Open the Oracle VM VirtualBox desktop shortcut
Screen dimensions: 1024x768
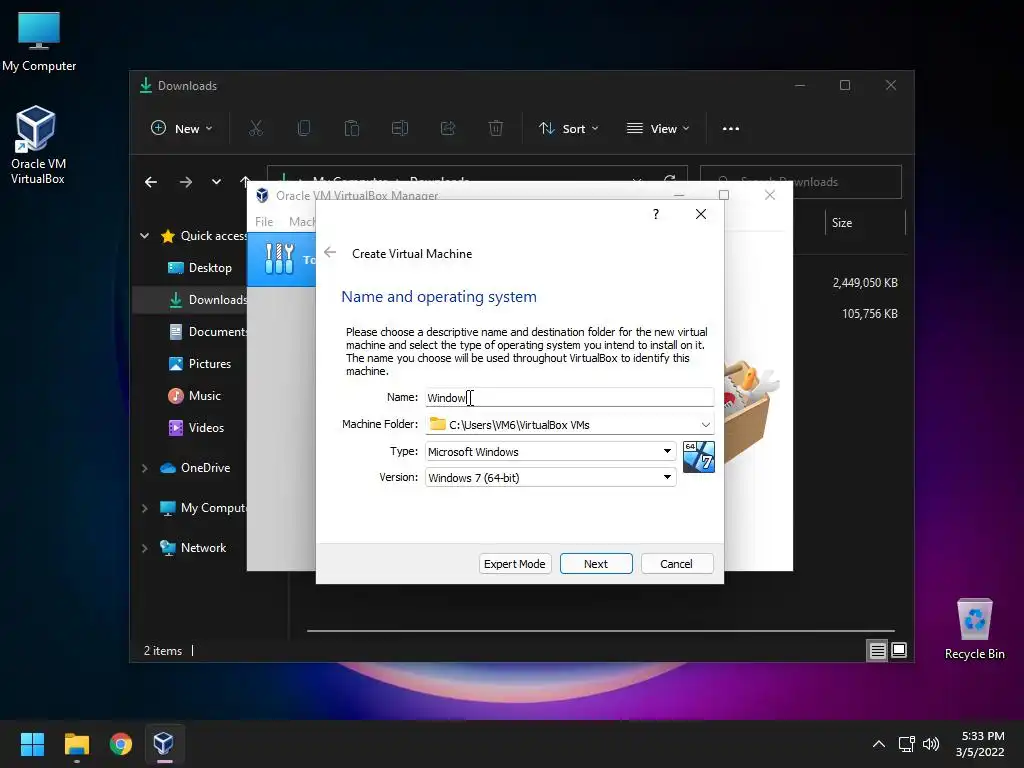37,145
